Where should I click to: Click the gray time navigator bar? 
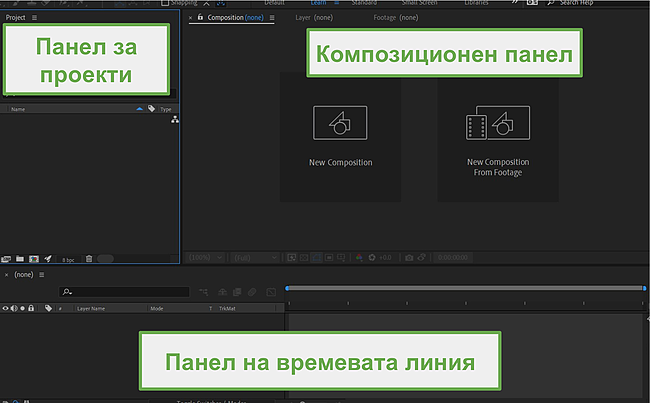pyautogui.click(x=466, y=288)
